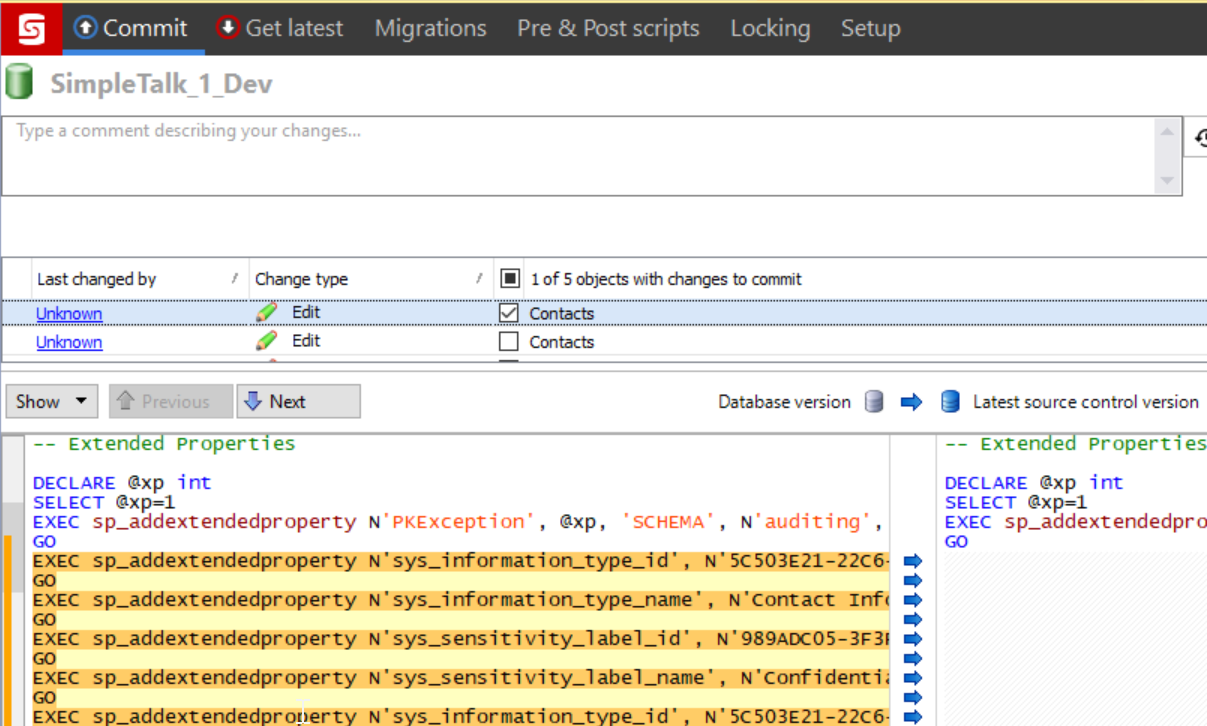This screenshot has height=726, width=1207.
Task: Click the blue arrow between version icons
Action: pyautogui.click(x=911, y=402)
